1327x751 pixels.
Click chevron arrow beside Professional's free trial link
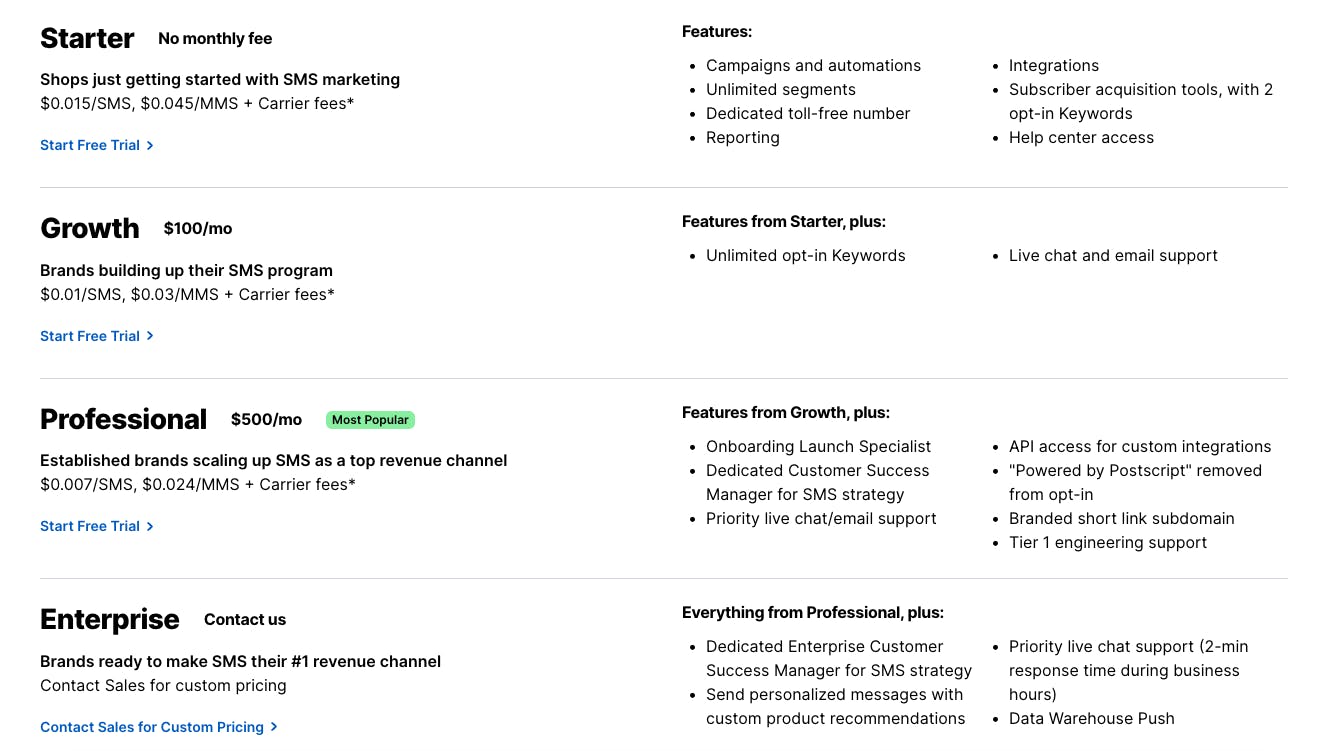coord(150,526)
